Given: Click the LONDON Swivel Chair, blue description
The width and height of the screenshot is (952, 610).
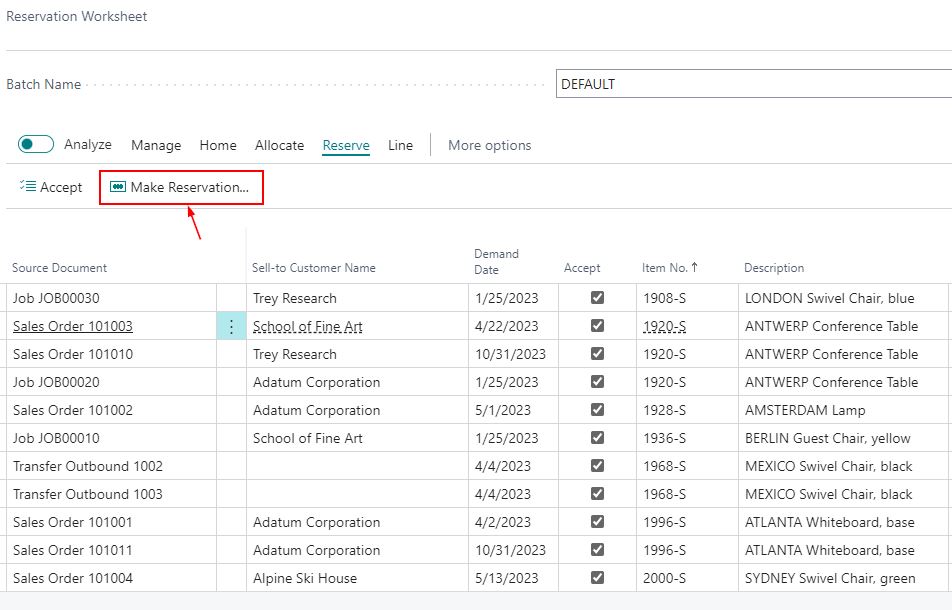Looking at the screenshot, I should tap(829, 298).
